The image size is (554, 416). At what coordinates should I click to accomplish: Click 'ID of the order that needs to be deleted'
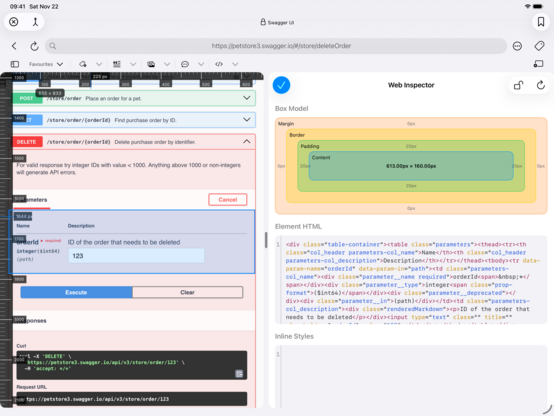[124, 242]
